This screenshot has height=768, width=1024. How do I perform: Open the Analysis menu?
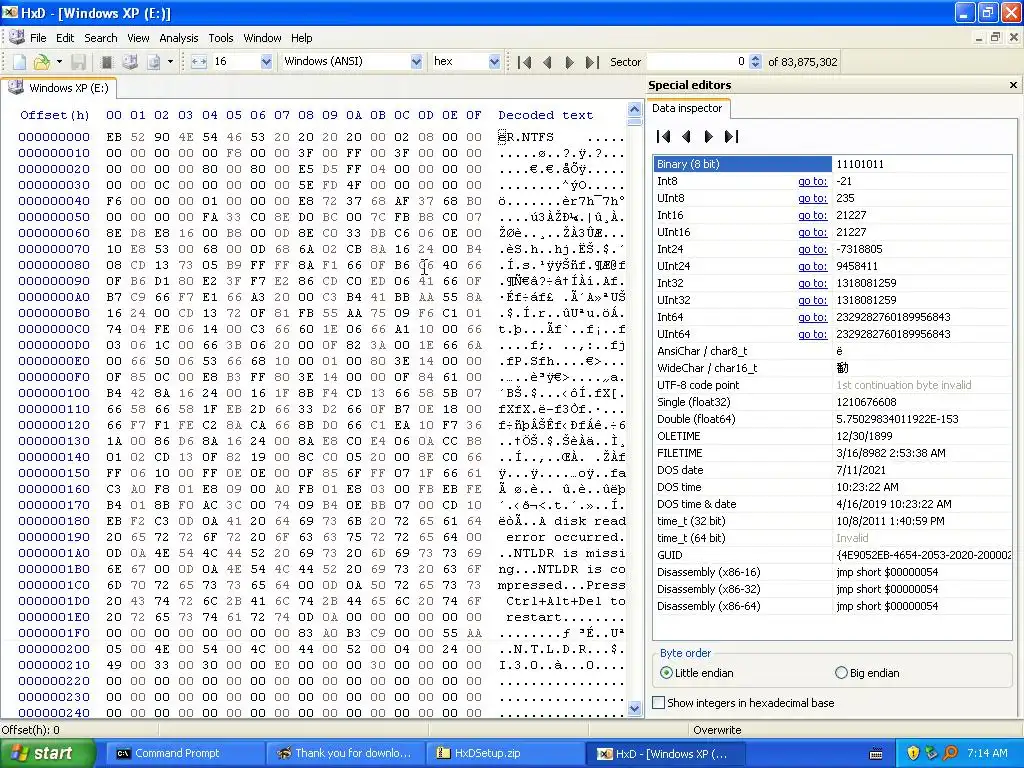(178, 38)
